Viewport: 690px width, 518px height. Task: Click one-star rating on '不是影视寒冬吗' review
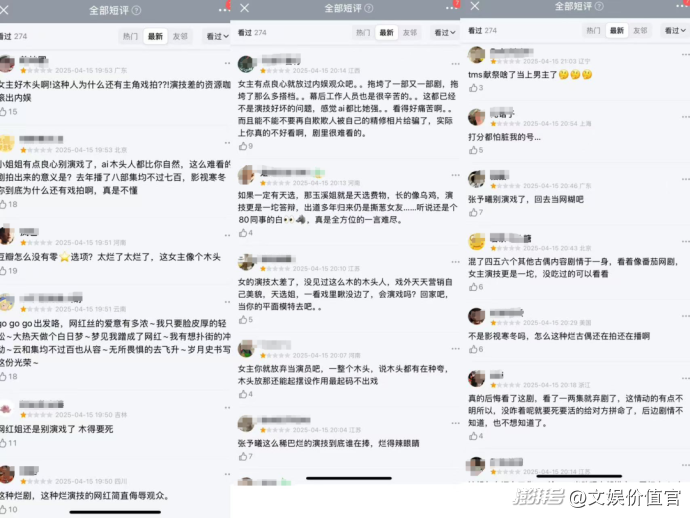click(x=493, y=323)
